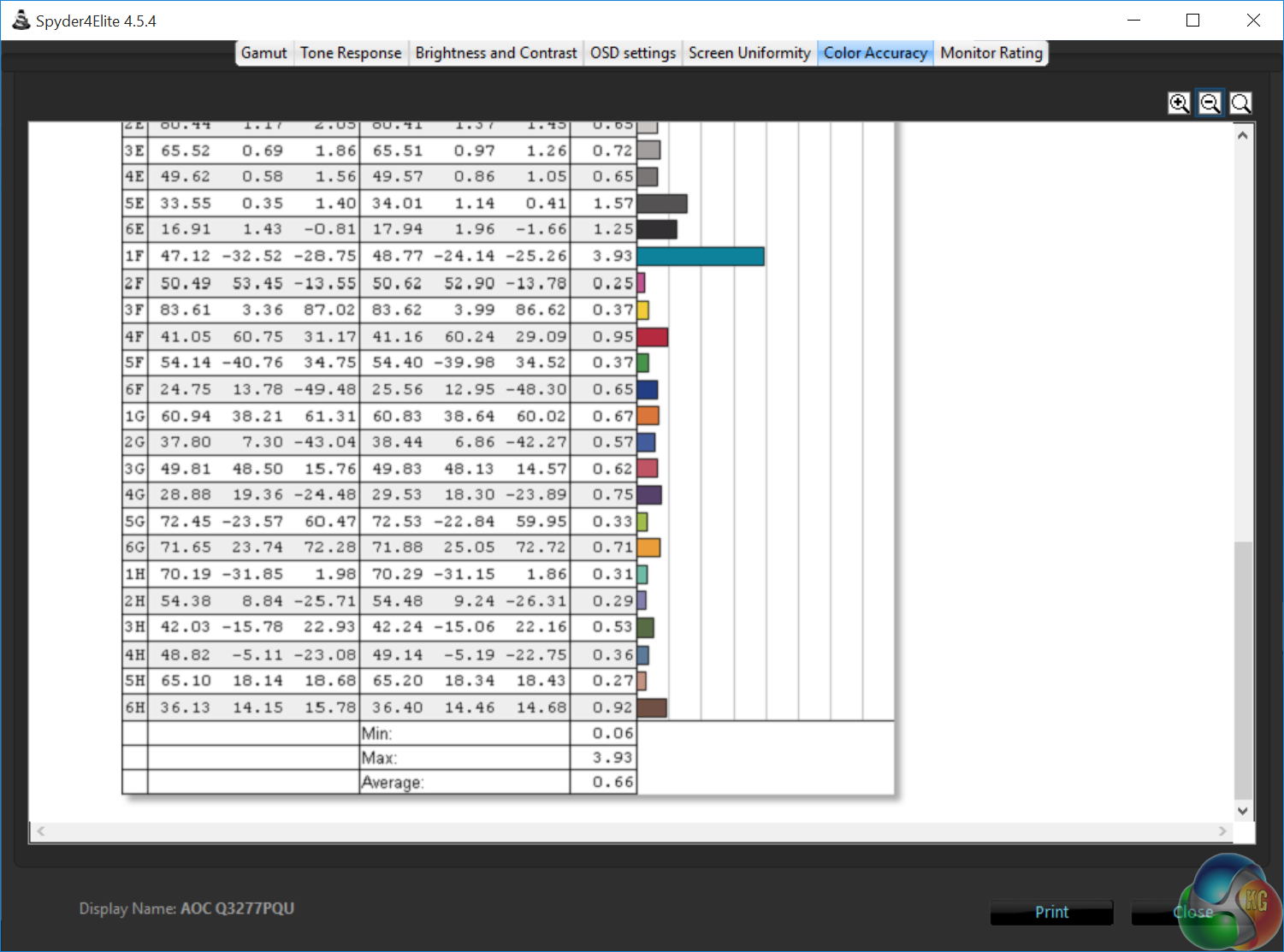
Task: Click the vertical scrollbar up arrow
Action: pos(1243,135)
